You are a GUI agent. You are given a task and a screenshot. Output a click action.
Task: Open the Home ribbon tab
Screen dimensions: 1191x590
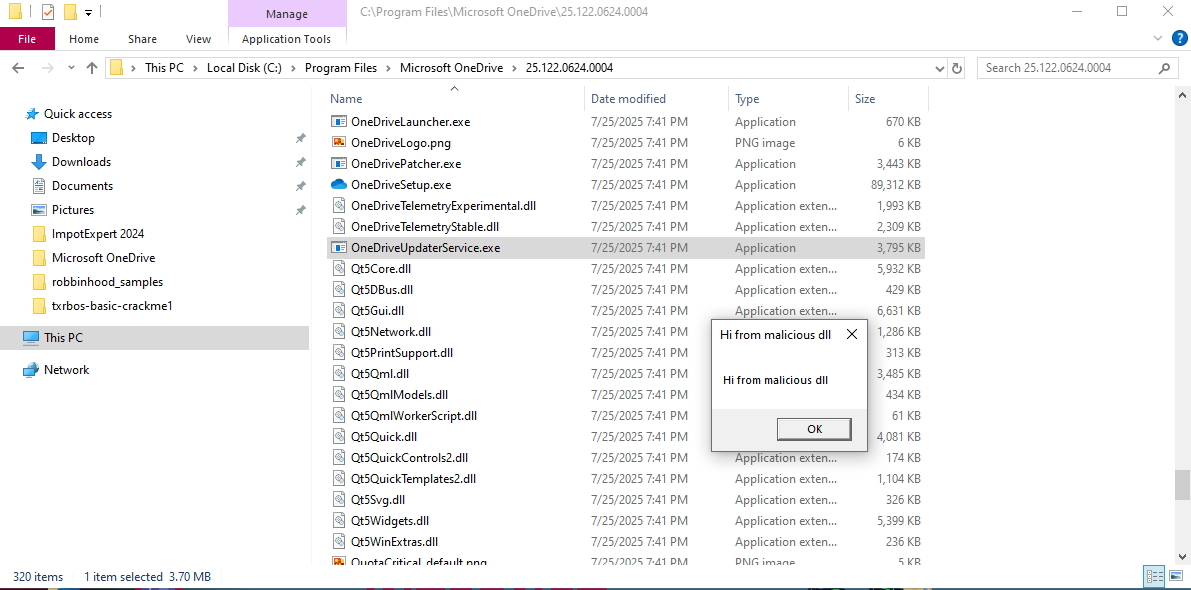[x=84, y=39]
